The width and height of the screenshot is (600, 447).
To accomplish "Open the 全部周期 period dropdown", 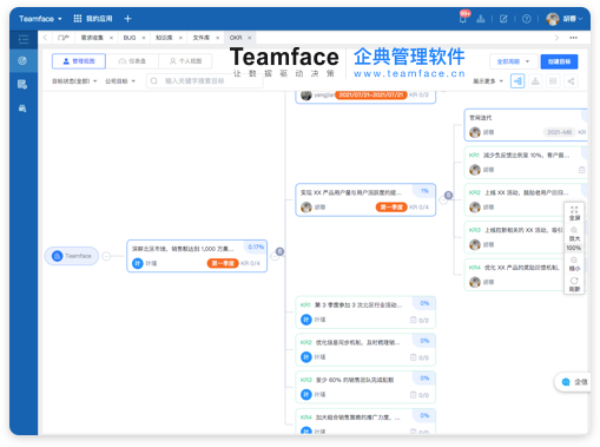I will 513,61.
